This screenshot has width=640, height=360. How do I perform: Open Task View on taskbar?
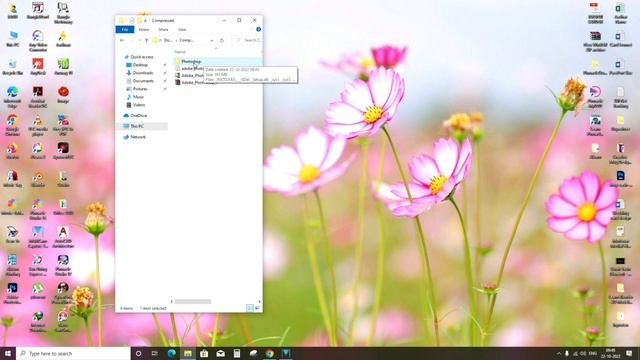(x=155, y=353)
